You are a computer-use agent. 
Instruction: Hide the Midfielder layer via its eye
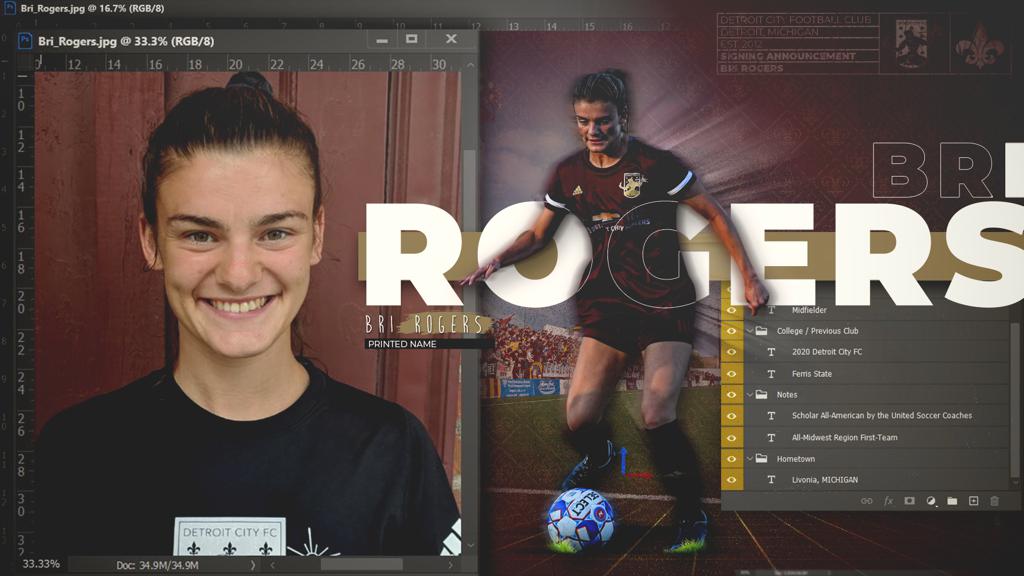tap(731, 310)
